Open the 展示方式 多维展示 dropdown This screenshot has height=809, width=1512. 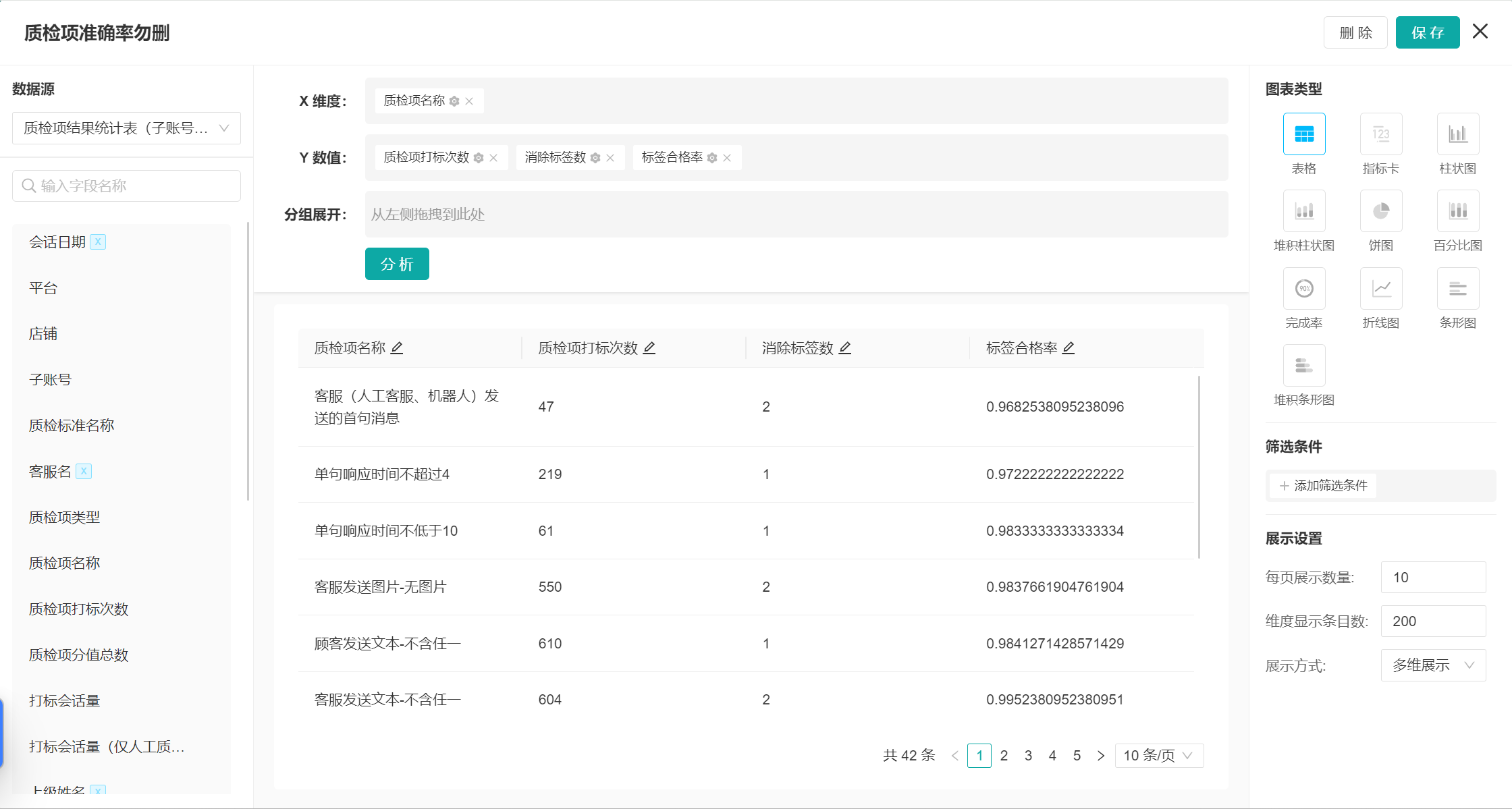click(1433, 665)
